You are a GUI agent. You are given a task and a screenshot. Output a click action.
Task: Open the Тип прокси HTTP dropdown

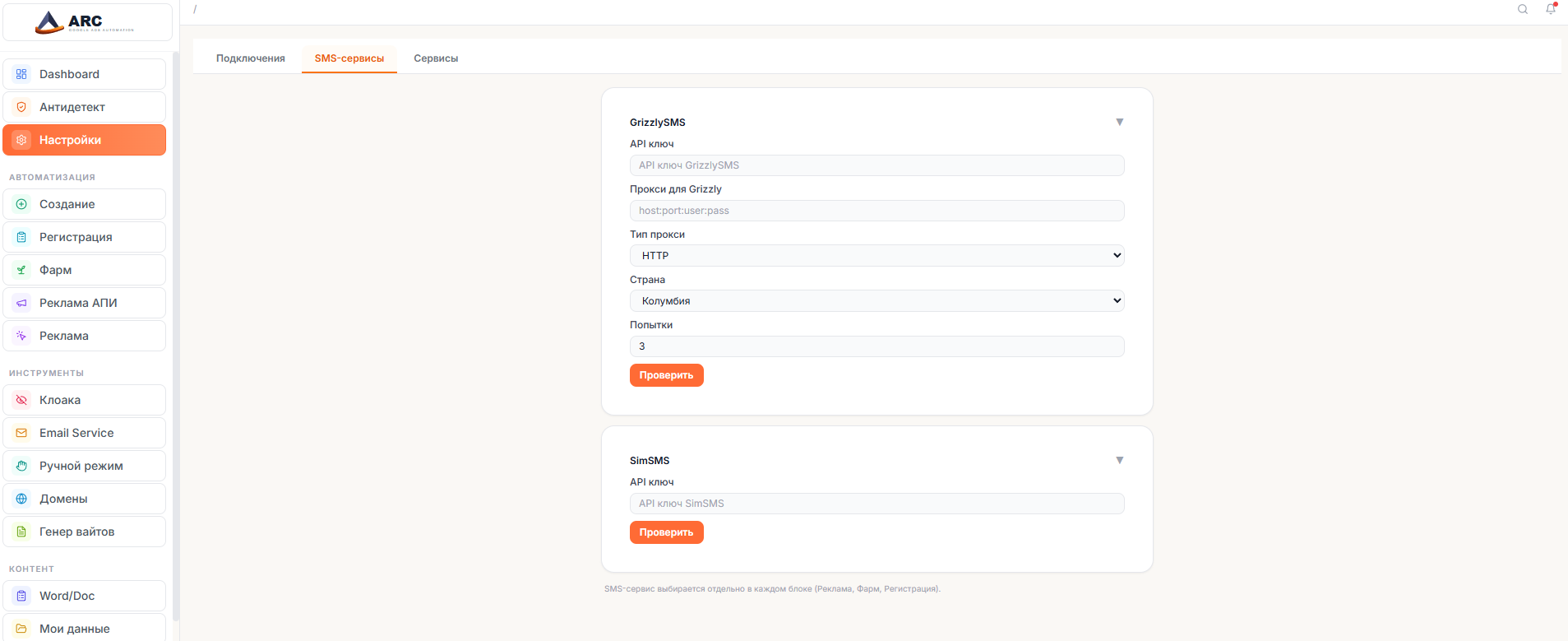pyautogui.click(x=877, y=256)
